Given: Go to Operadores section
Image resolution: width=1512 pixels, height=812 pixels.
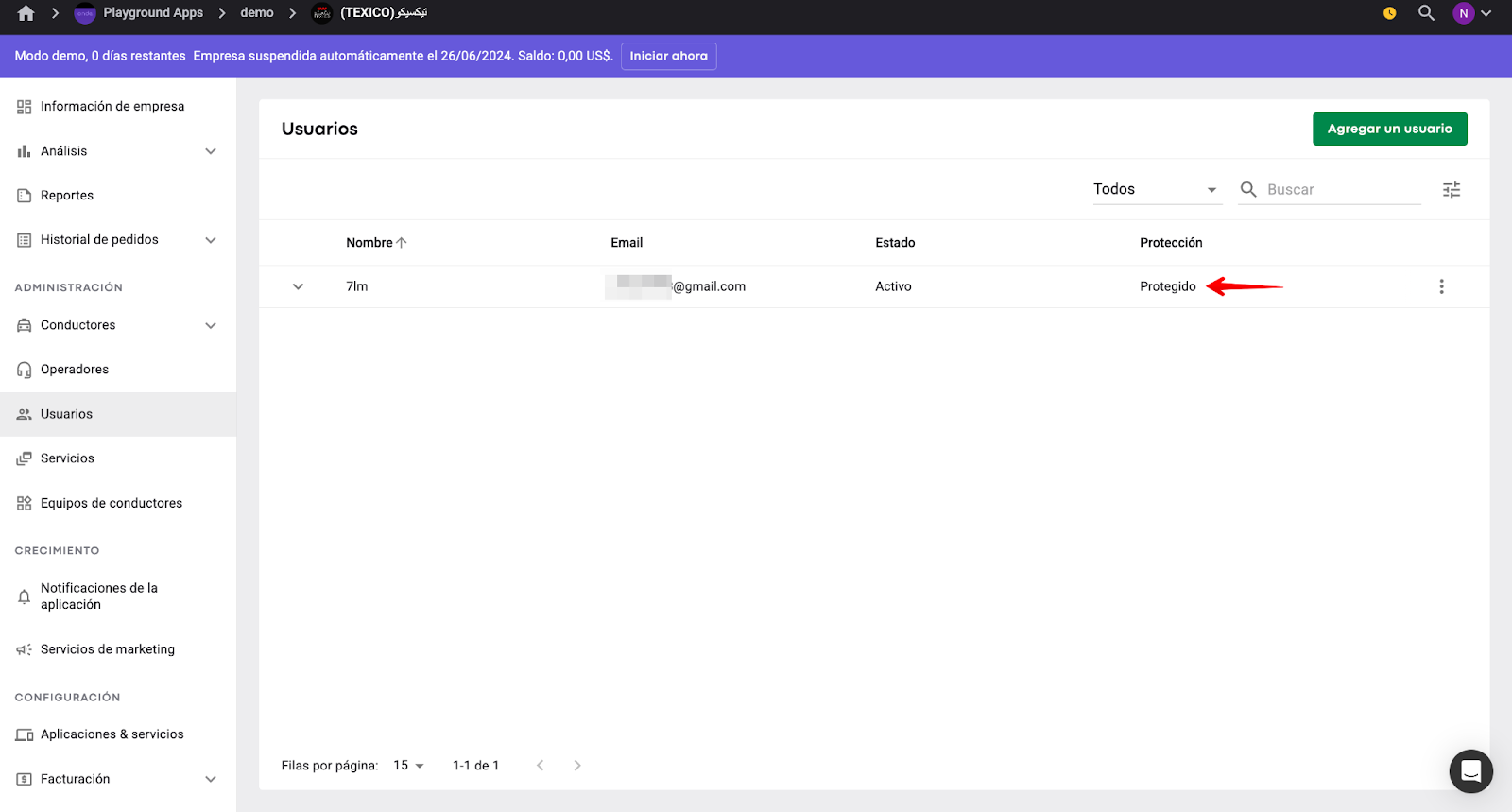Looking at the screenshot, I should point(118,370).
